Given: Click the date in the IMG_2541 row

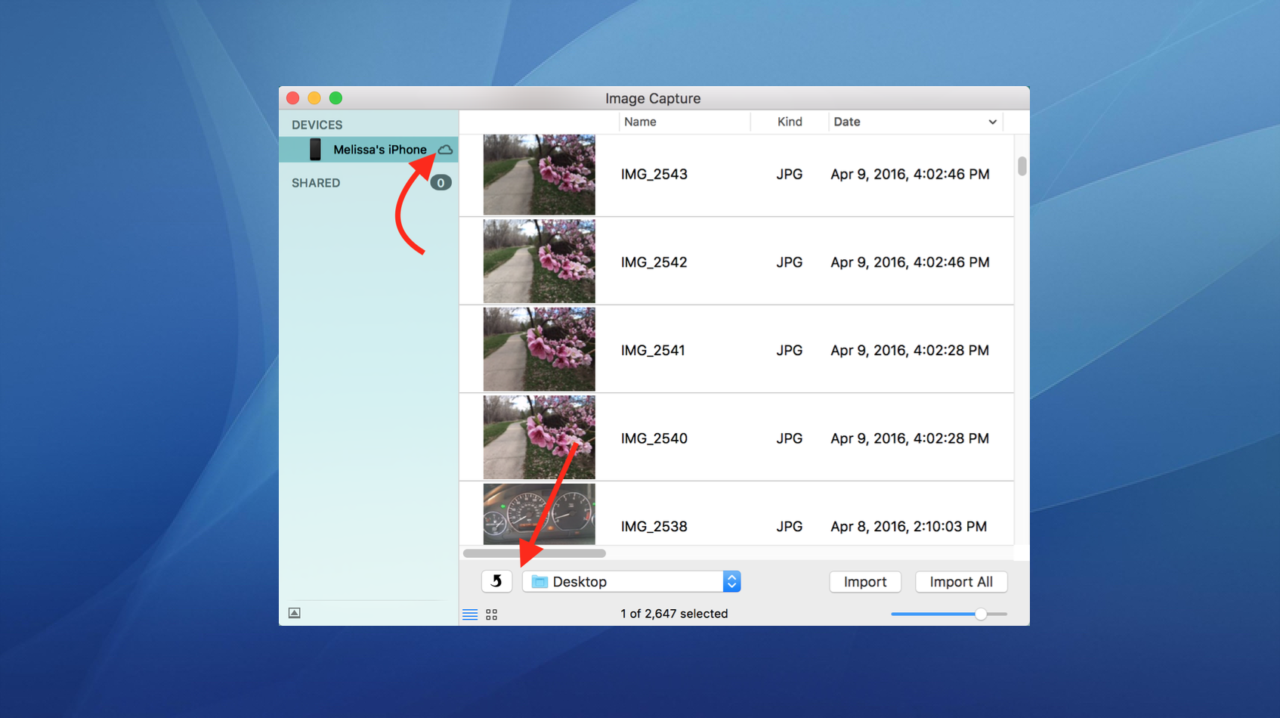Looking at the screenshot, I should [x=910, y=350].
